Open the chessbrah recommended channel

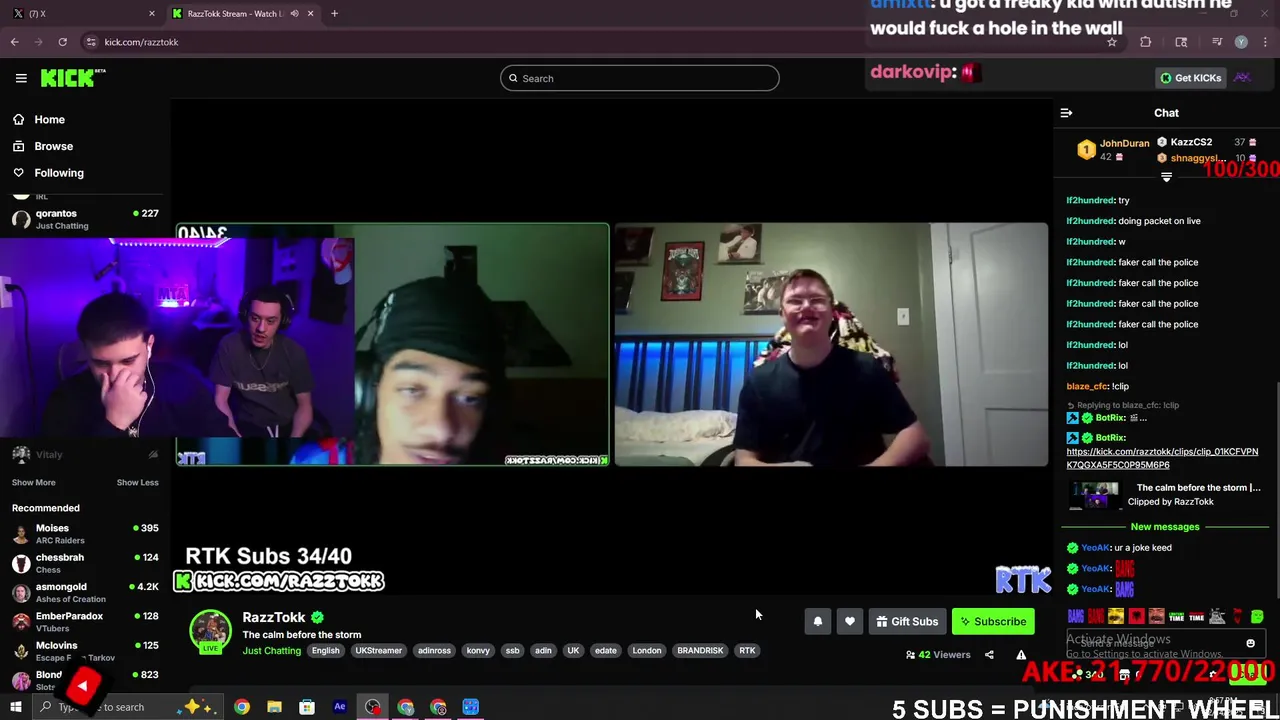[85, 563]
